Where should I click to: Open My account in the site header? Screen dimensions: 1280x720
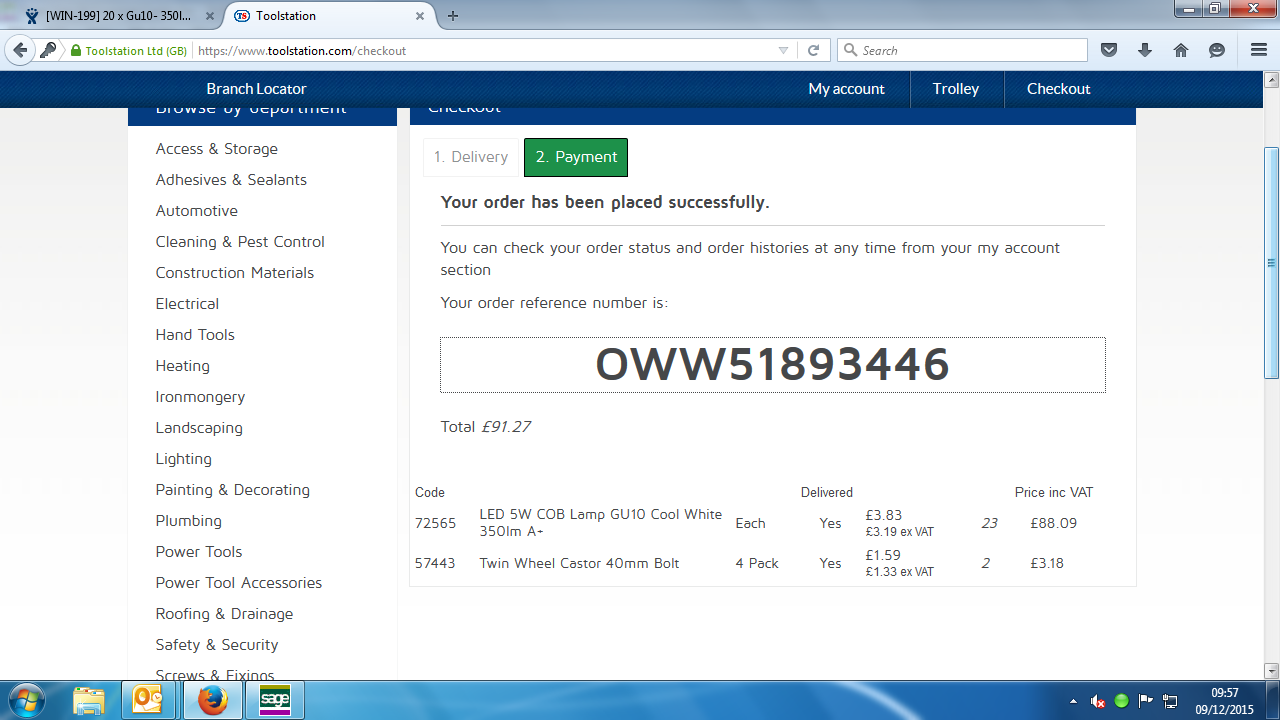(846, 89)
